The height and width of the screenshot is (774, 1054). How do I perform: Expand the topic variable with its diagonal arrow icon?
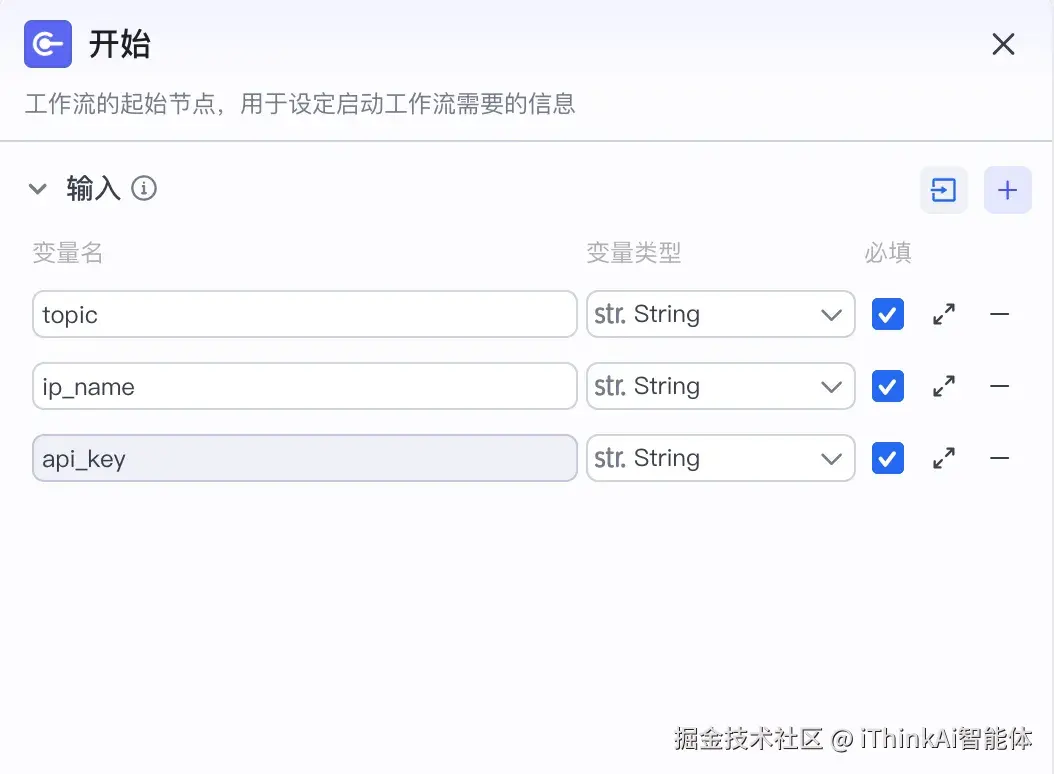(943, 314)
